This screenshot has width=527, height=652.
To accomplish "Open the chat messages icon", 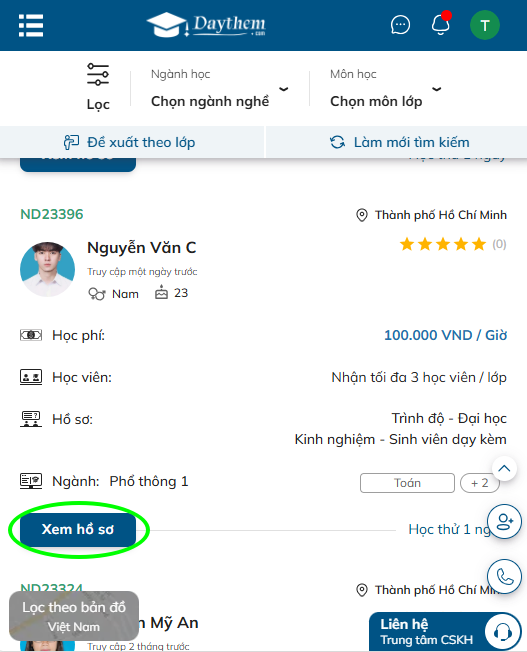I will pos(400,25).
